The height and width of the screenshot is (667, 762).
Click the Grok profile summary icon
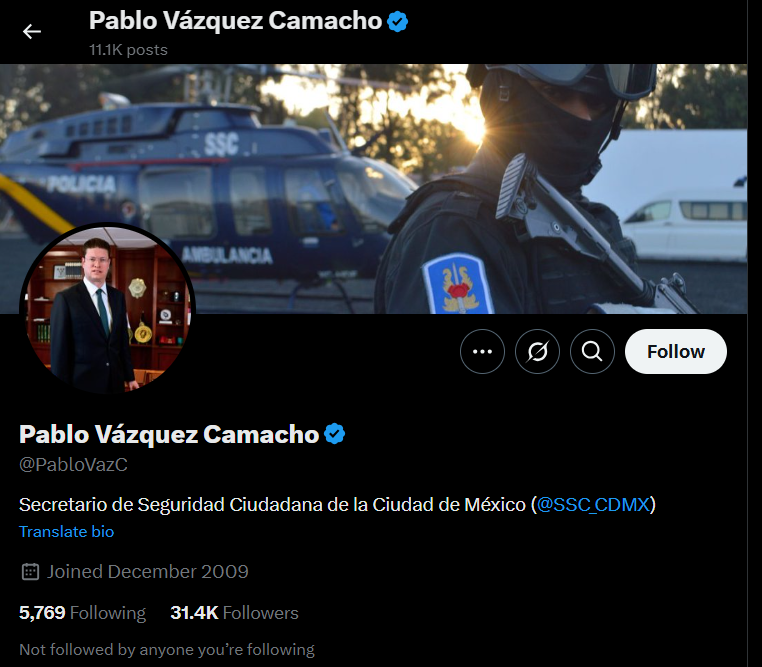click(x=537, y=352)
